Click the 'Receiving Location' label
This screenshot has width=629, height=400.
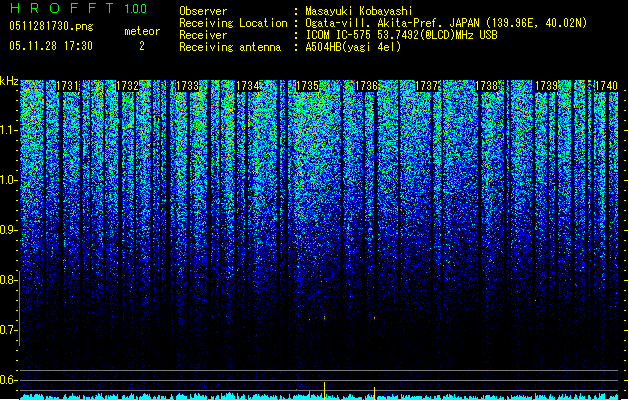click(233, 23)
